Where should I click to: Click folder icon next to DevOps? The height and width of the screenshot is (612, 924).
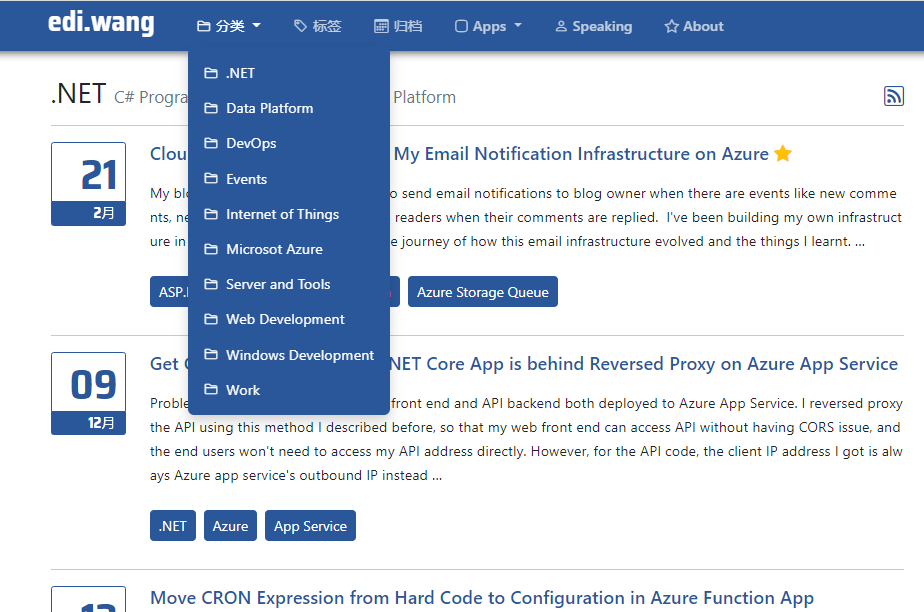210,143
